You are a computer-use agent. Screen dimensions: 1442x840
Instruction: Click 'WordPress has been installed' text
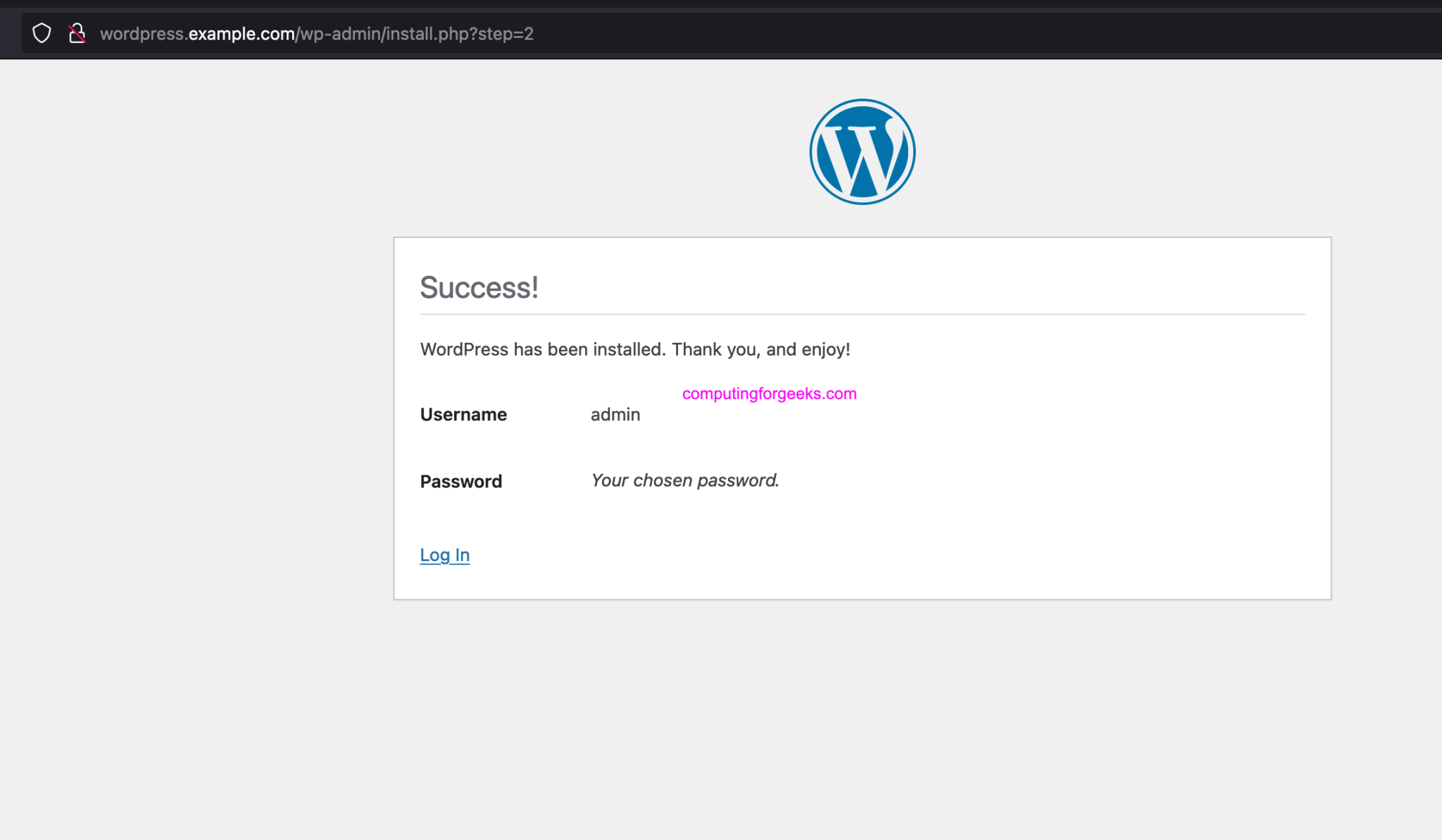click(x=542, y=349)
